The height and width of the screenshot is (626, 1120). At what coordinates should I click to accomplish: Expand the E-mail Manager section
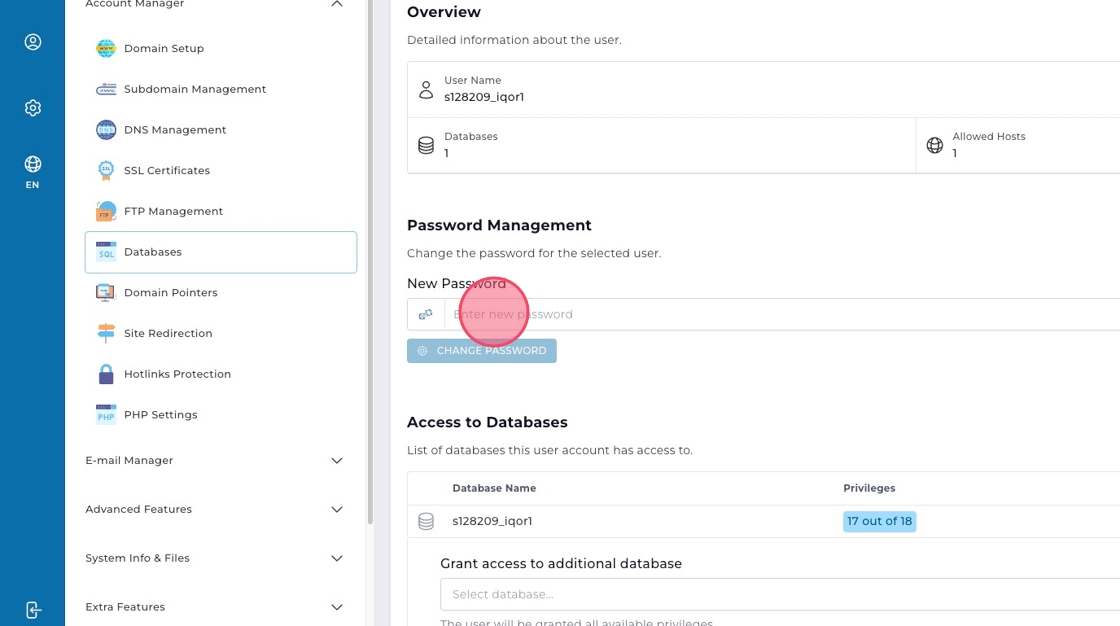click(337, 461)
